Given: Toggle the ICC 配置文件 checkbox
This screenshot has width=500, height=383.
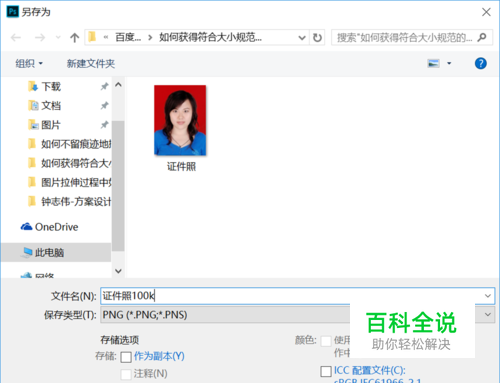Looking at the screenshot, I should [326, 371].
